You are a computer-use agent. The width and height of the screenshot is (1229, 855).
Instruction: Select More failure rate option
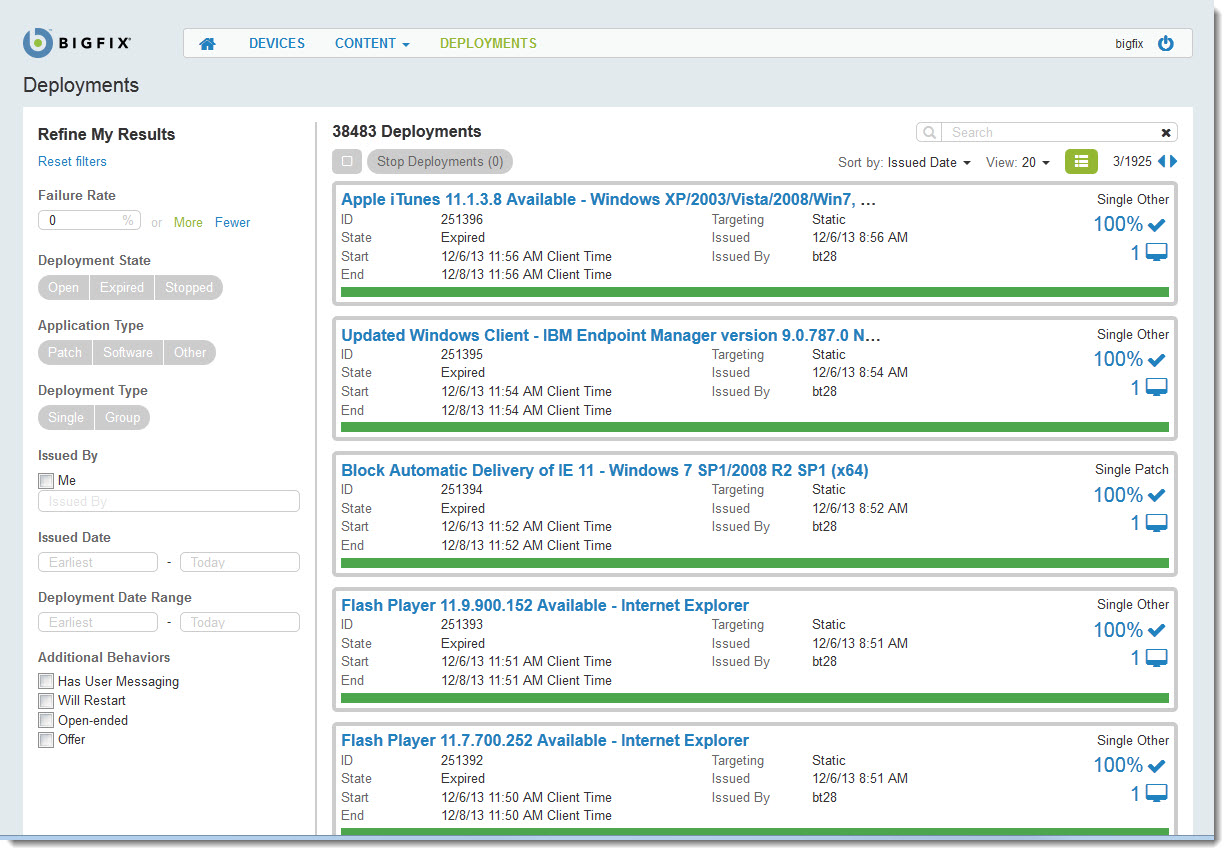(188, 223)
